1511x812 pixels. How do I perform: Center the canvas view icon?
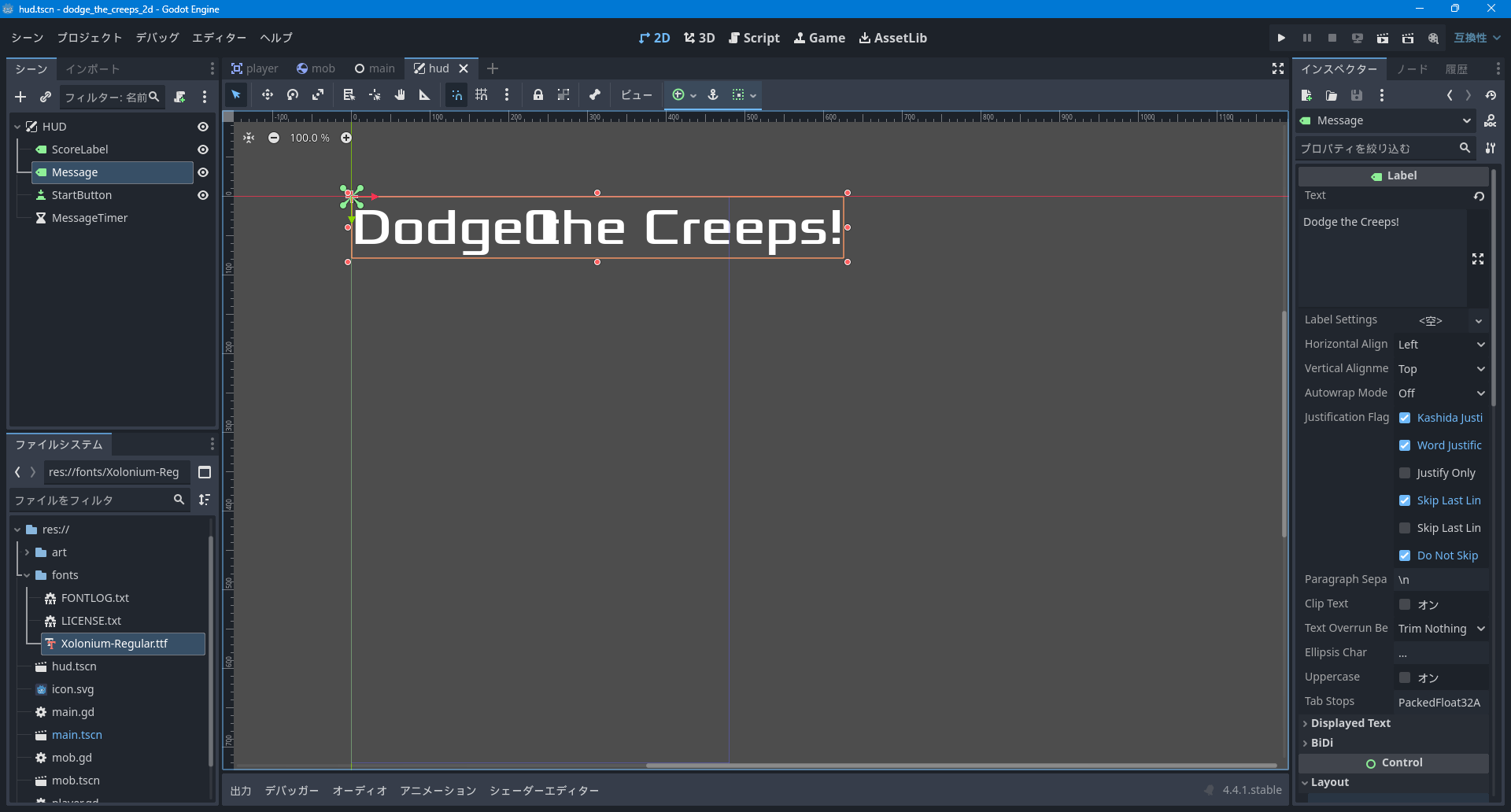tap(249, 138)
